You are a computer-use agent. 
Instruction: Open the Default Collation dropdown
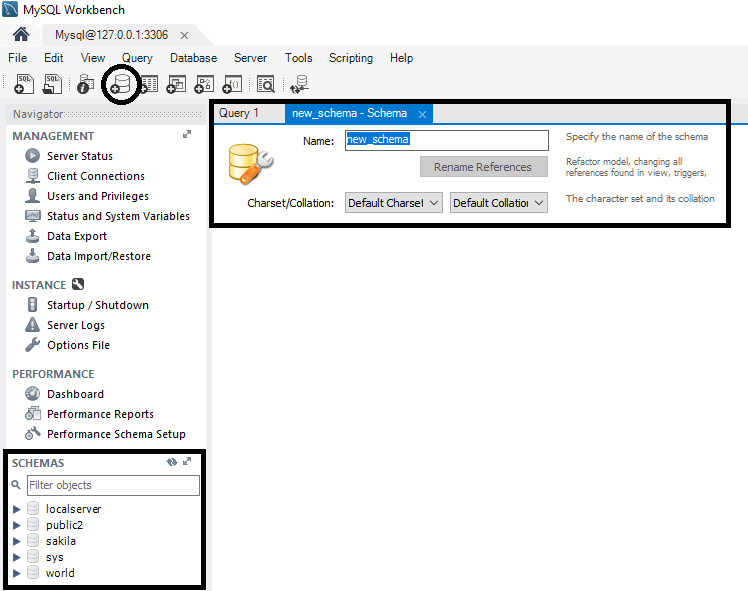click(x=498, y=203)
